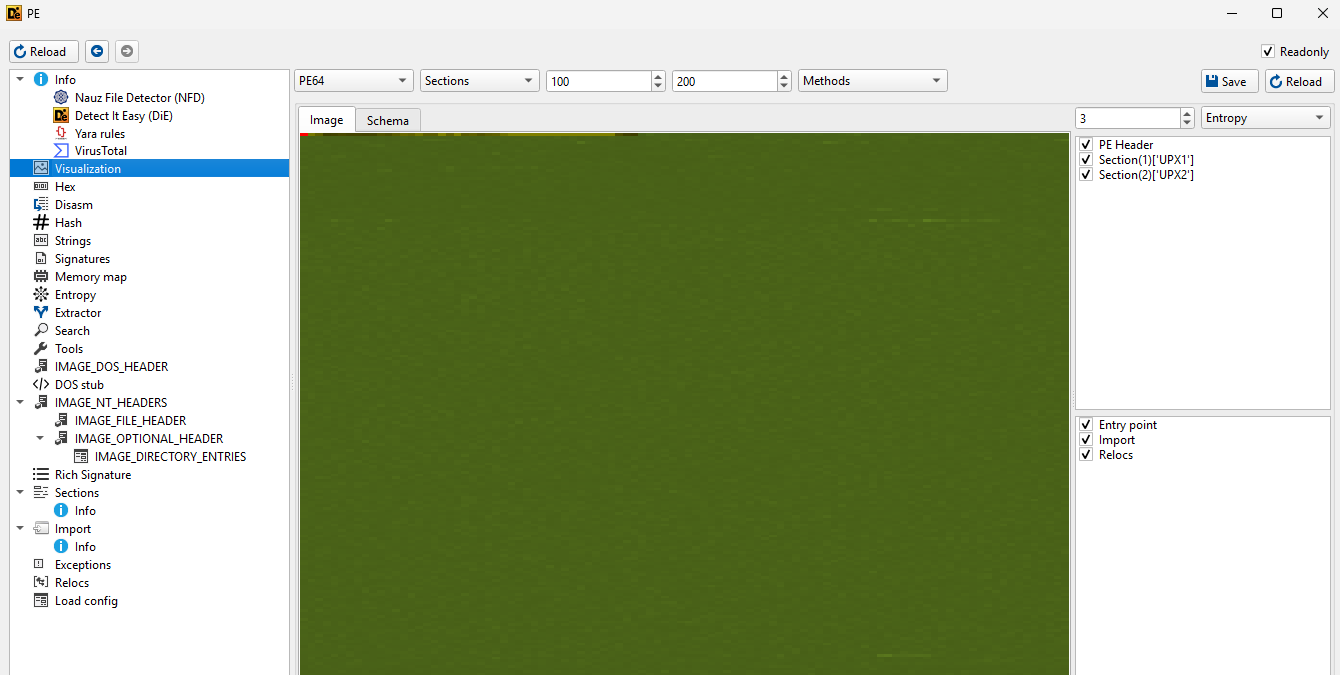Open the PE64 type dropdown
Image resolution: width=1340 pixels, height=675 pixels.
pos(353,81)
